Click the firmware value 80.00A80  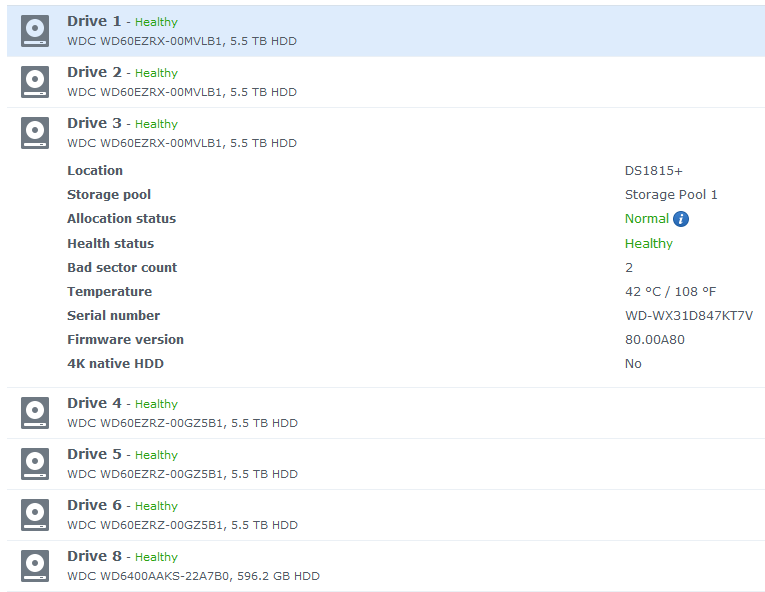(x=655, y=340)
